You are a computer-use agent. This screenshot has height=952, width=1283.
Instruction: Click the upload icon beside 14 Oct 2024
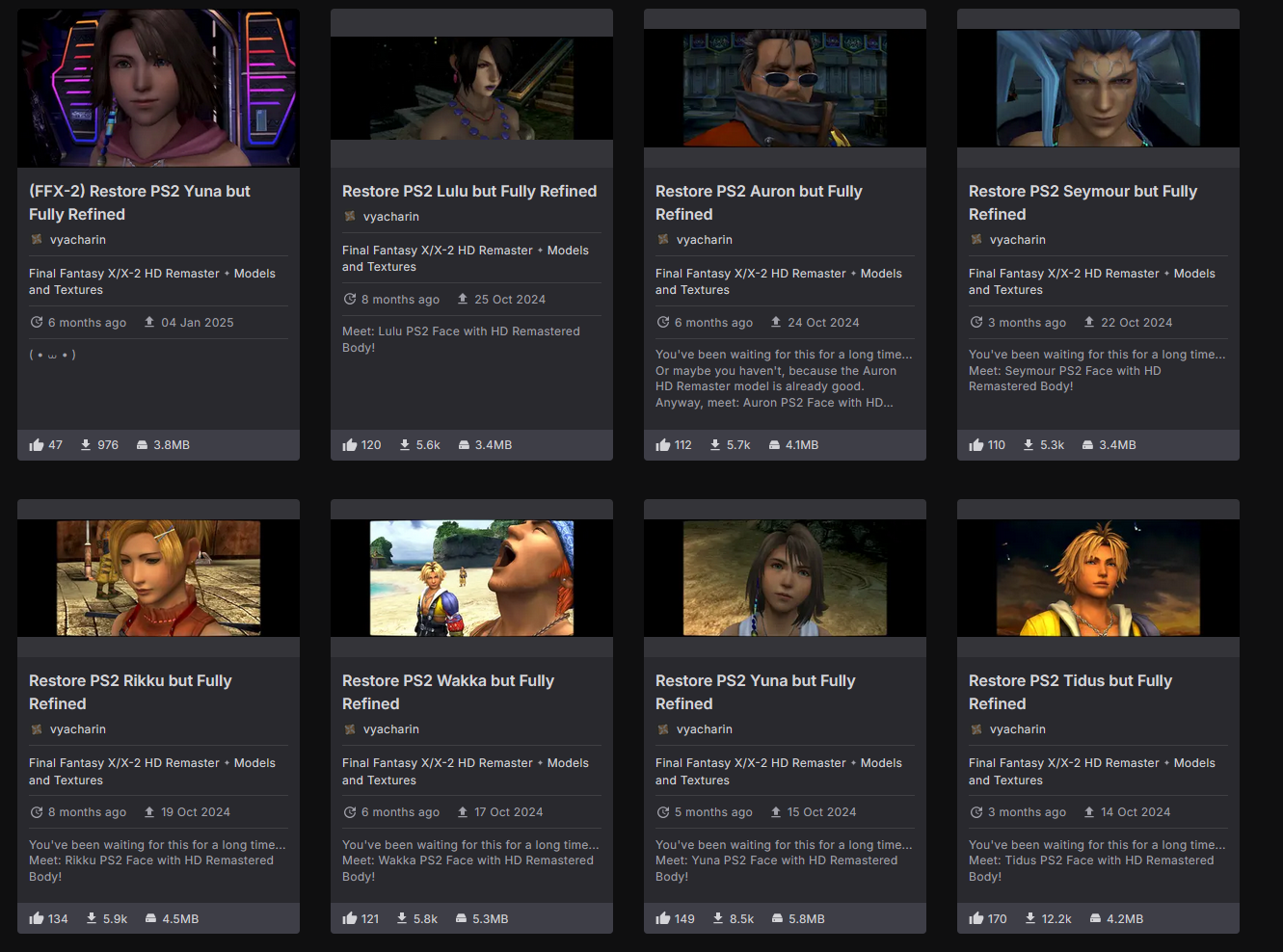click(1089, 812)
